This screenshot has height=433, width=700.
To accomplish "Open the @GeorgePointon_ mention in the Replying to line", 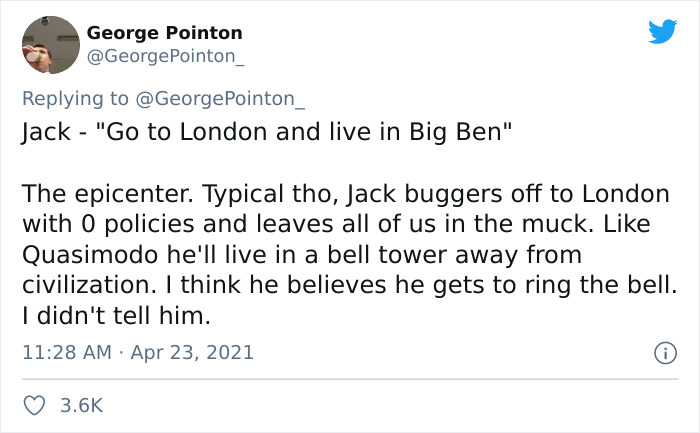I will point(221,98).
